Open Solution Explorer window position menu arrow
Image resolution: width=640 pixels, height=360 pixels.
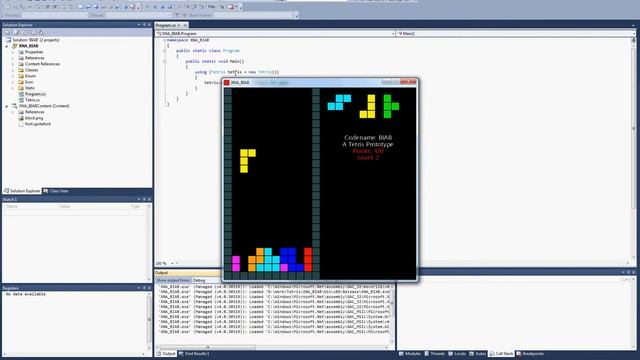point(139,25)
